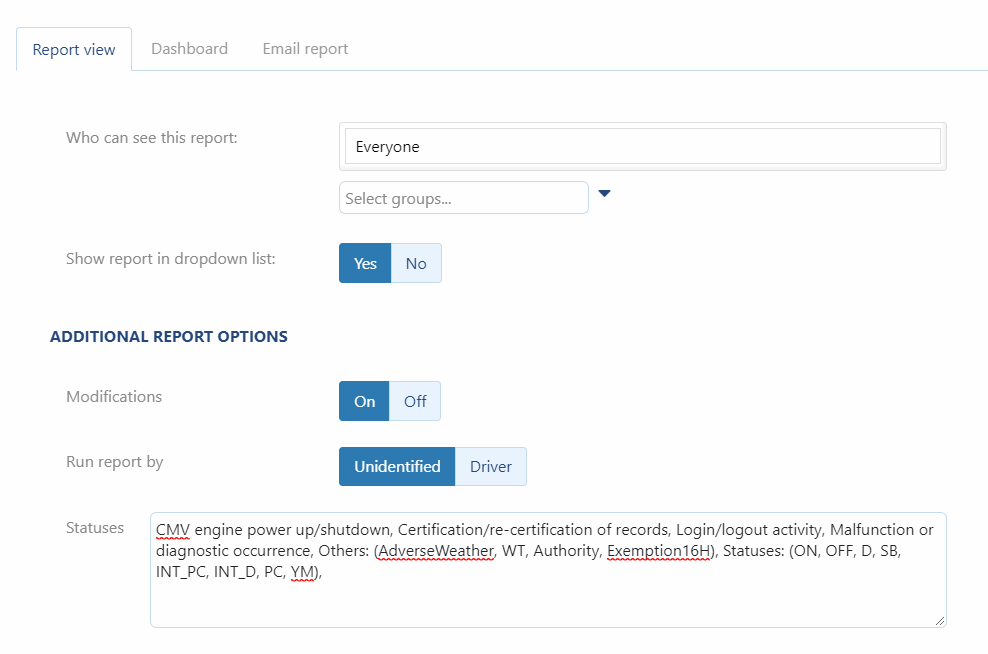
Task: Open the Dashboard tab
Action: click(x=190, y=49)
